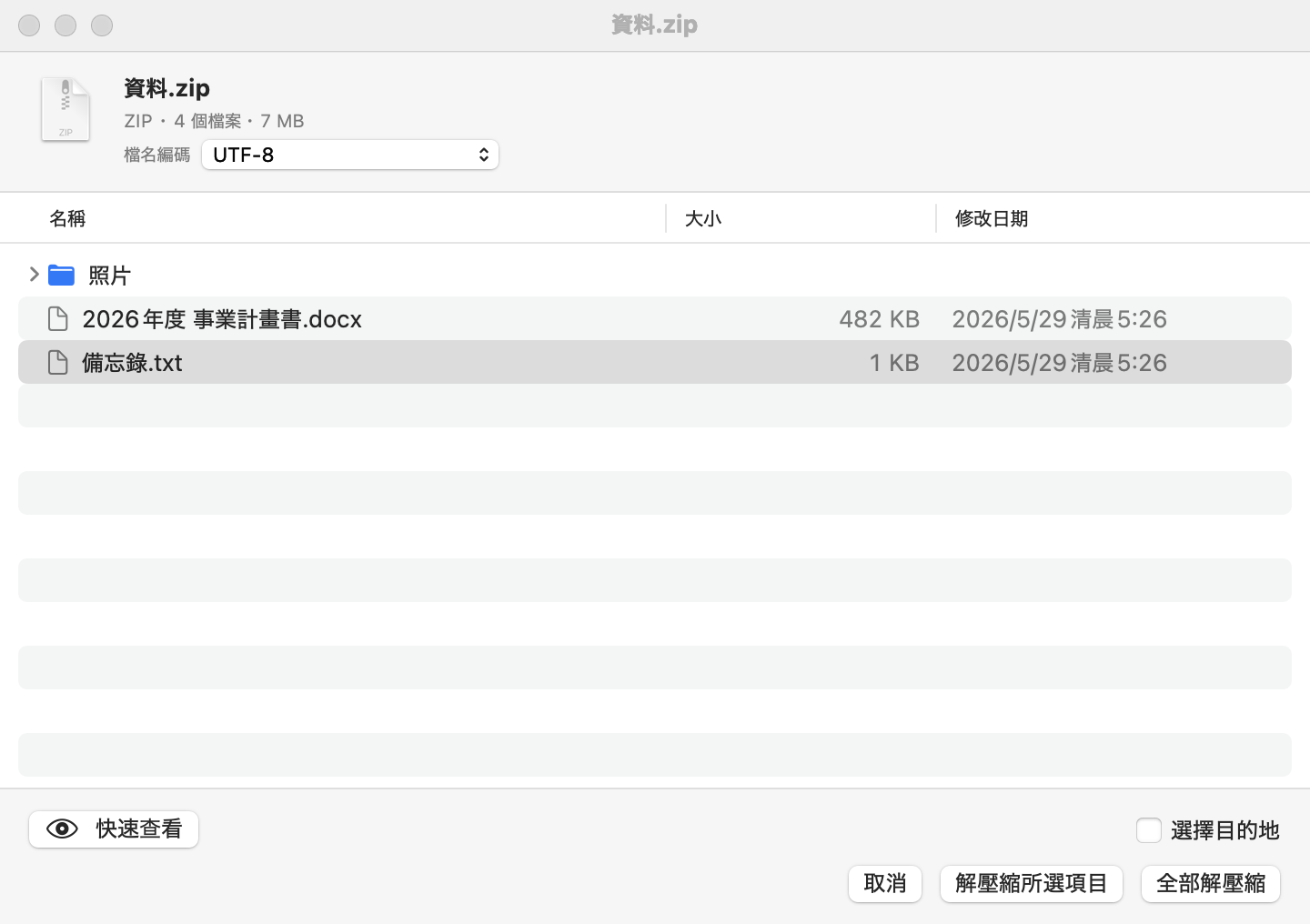Click the 選擇目的地 label text

point(1225,830)
